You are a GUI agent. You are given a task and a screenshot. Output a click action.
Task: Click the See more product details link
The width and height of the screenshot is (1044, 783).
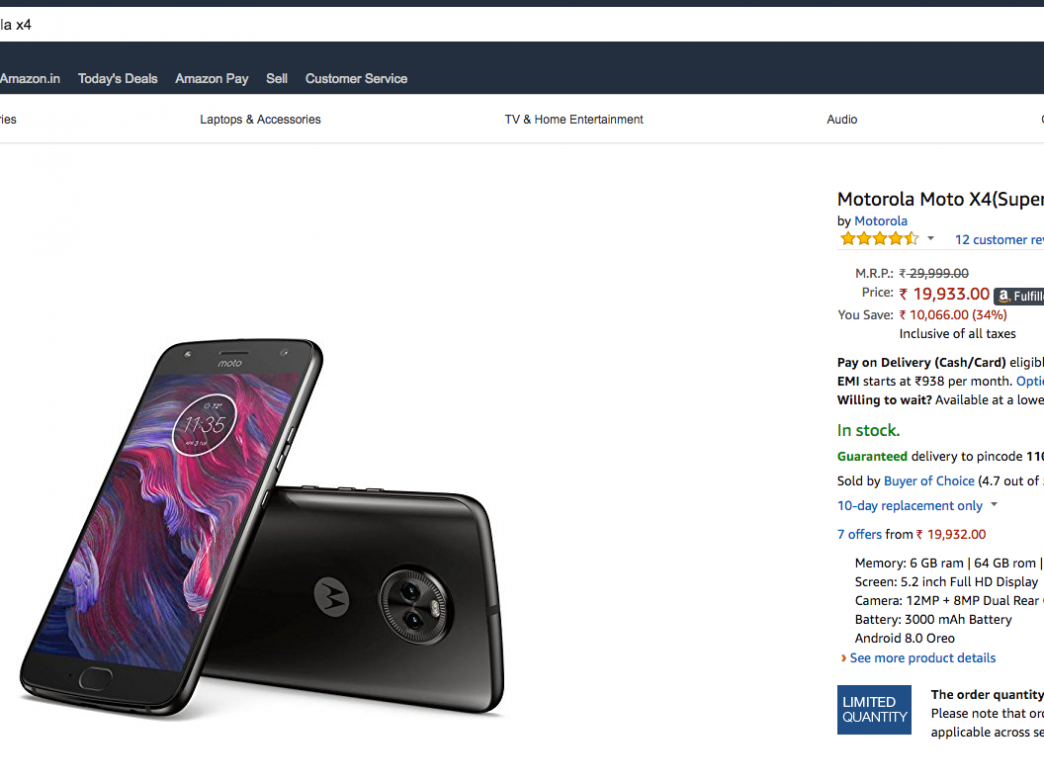922,658
